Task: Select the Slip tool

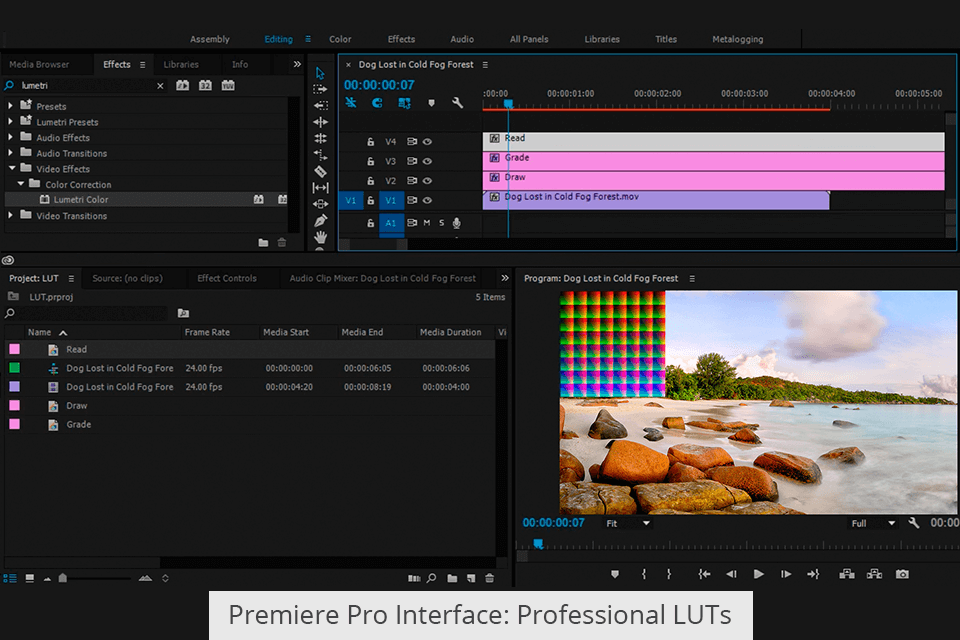Action: 320,187
